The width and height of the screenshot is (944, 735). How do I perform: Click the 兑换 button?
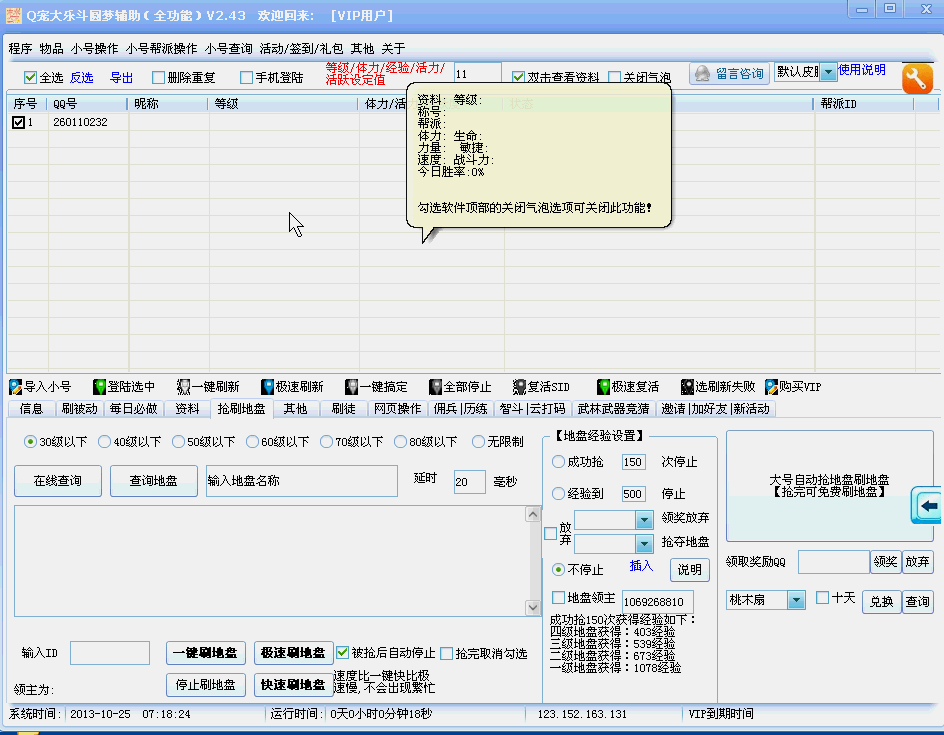point(881,601)
